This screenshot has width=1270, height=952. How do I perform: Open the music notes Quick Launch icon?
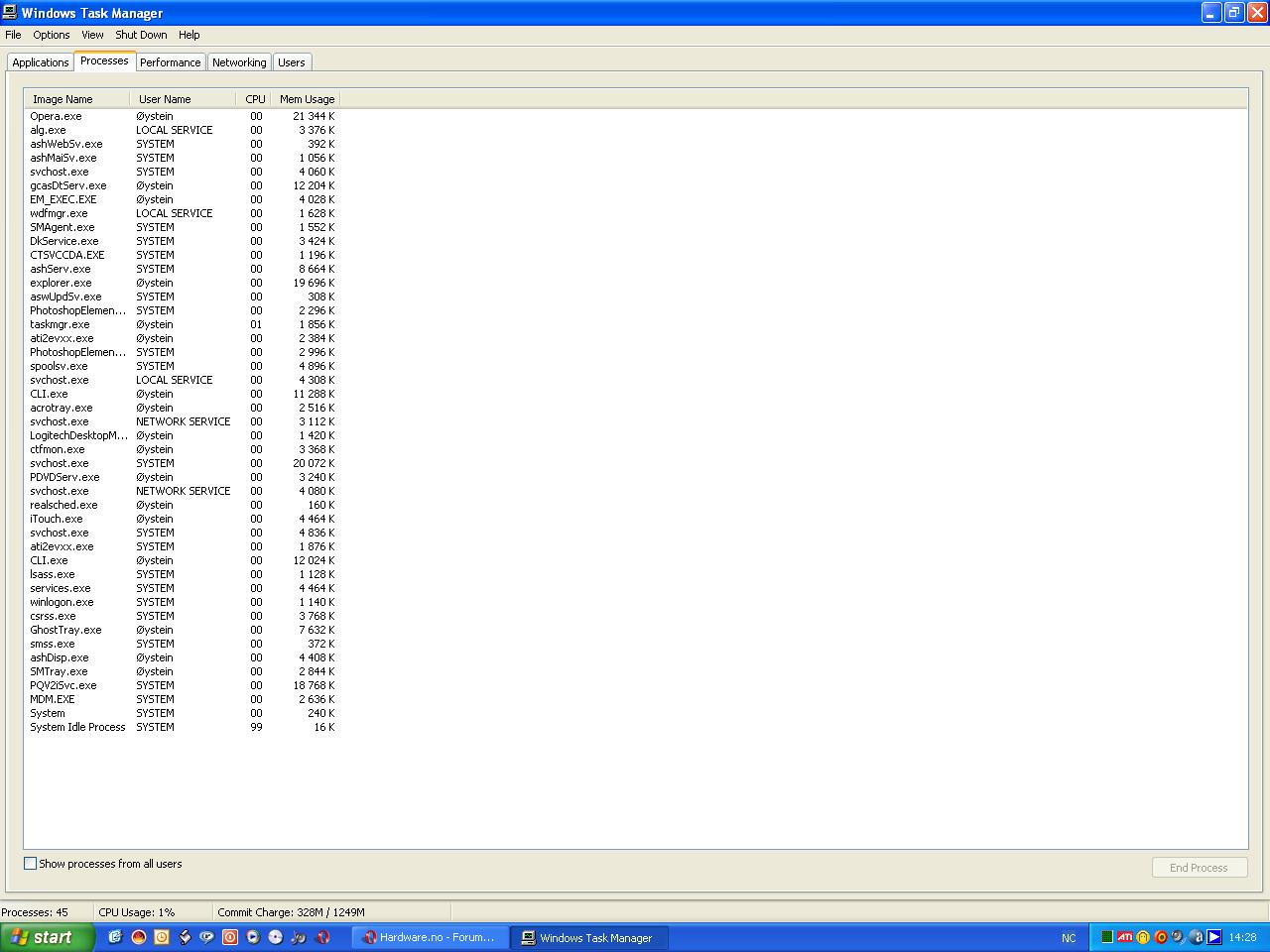[298, 937]
